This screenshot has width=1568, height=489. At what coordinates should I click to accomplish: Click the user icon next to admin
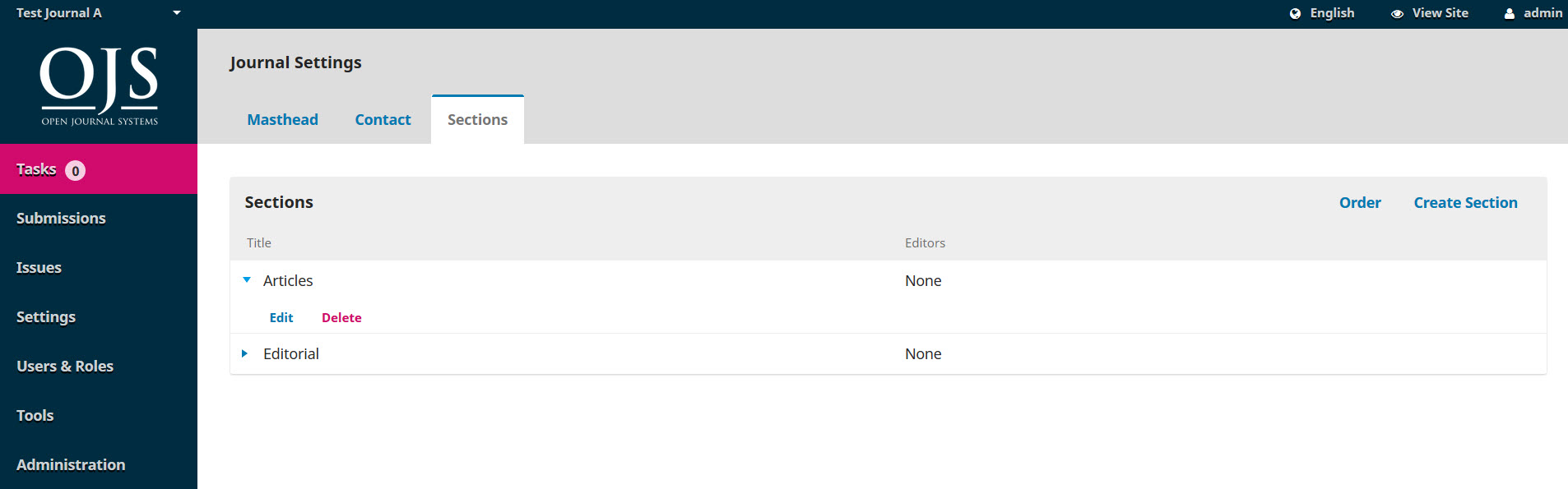coord(1508,13)
